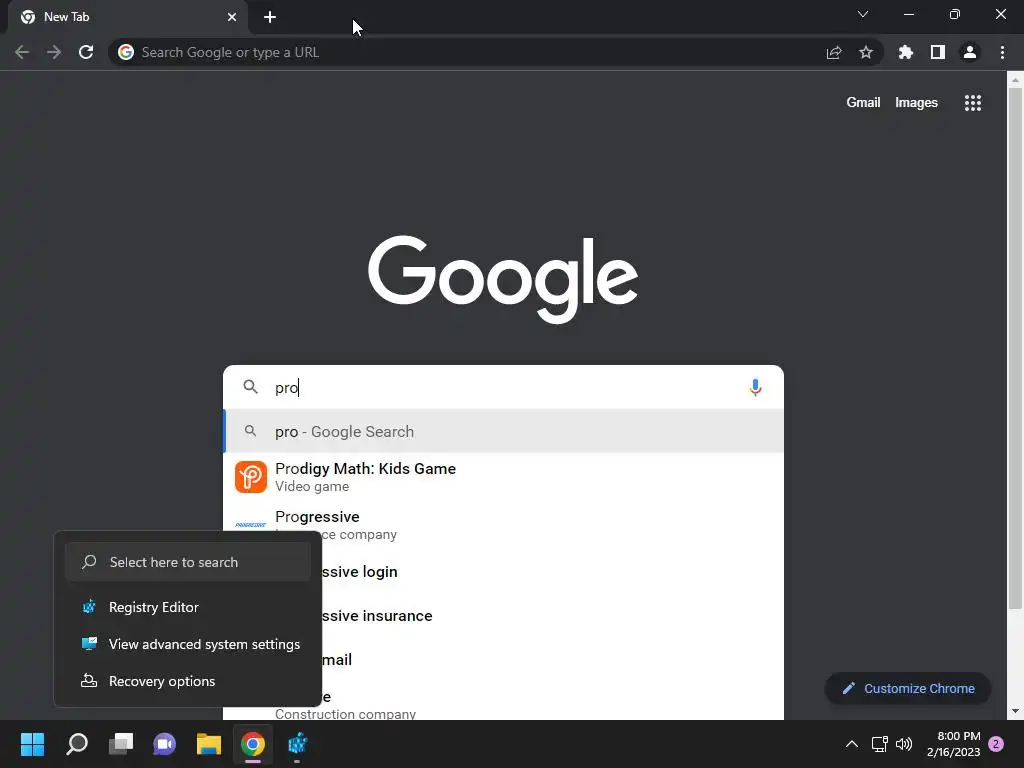
Task: Click the Prodigy orange app icon
Action: coord(251,477)
